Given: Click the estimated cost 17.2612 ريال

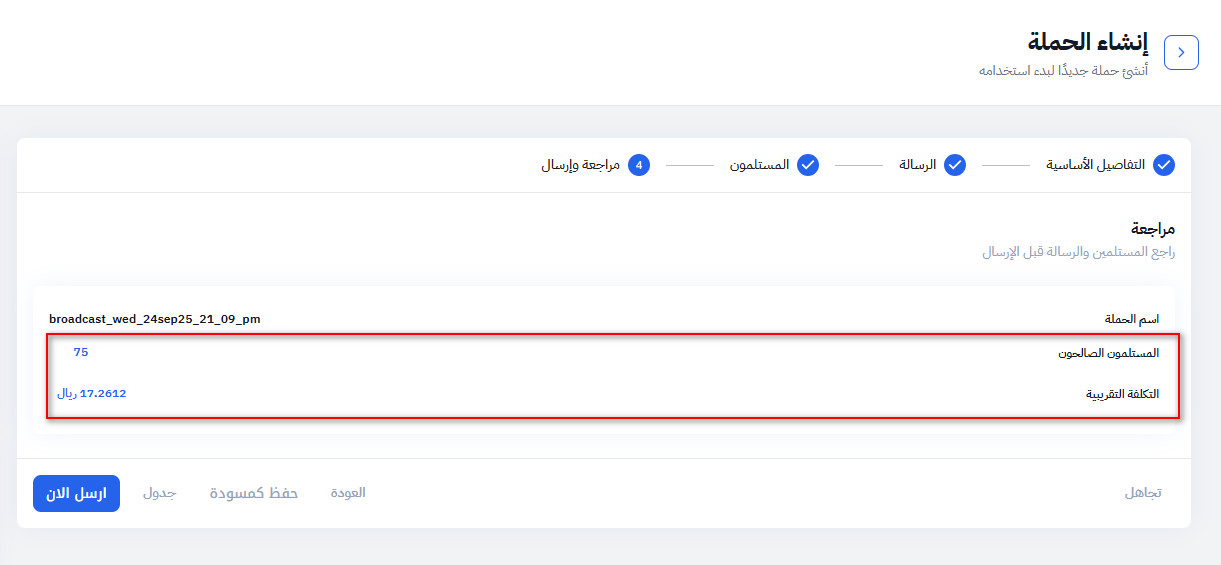Looking at the screenshot, I should tap(92, 394).
